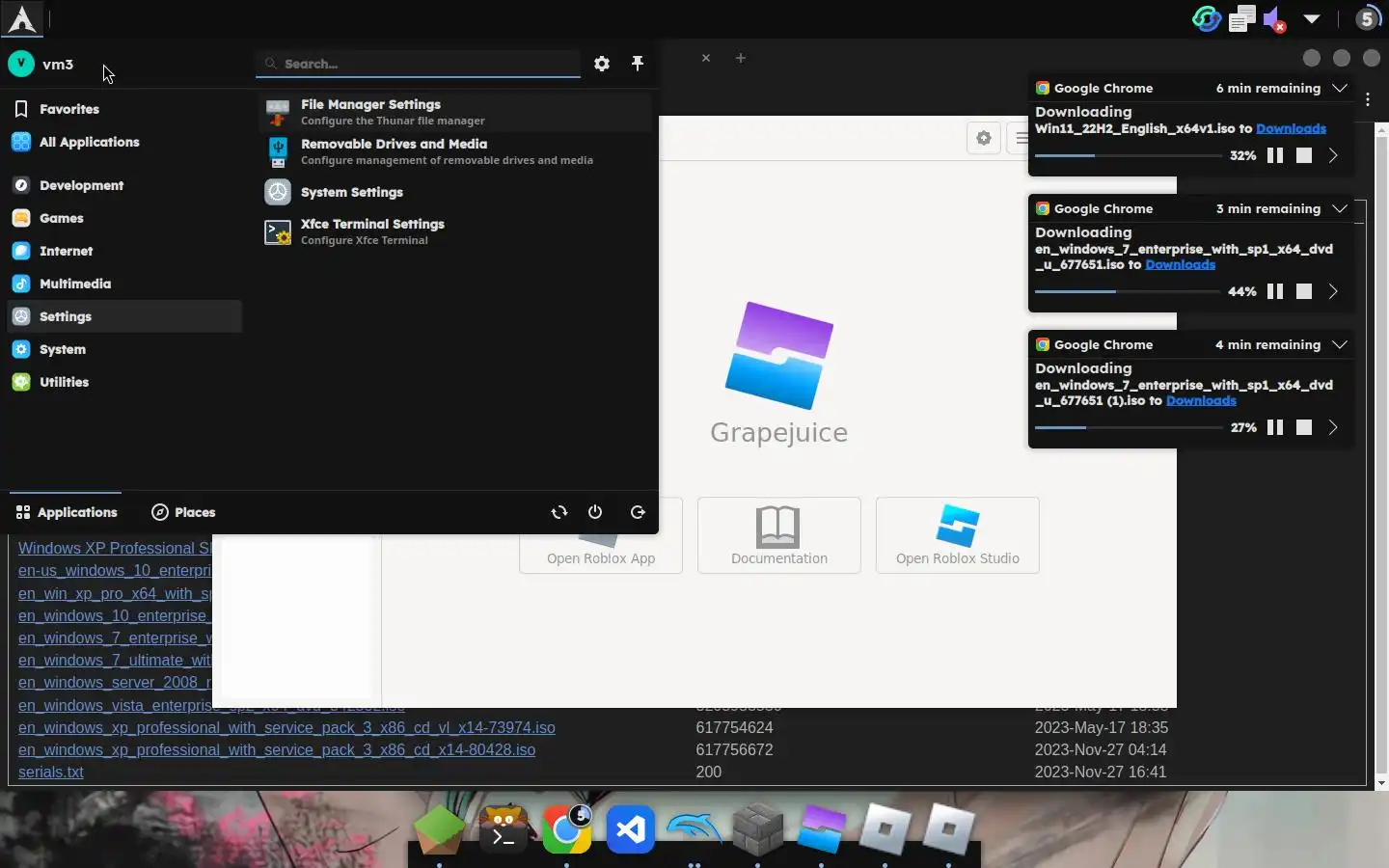Image resolution: width=1389 pixels, height=868 pixels.
Task: Select the Favorites category
Action: coord(124,109)
